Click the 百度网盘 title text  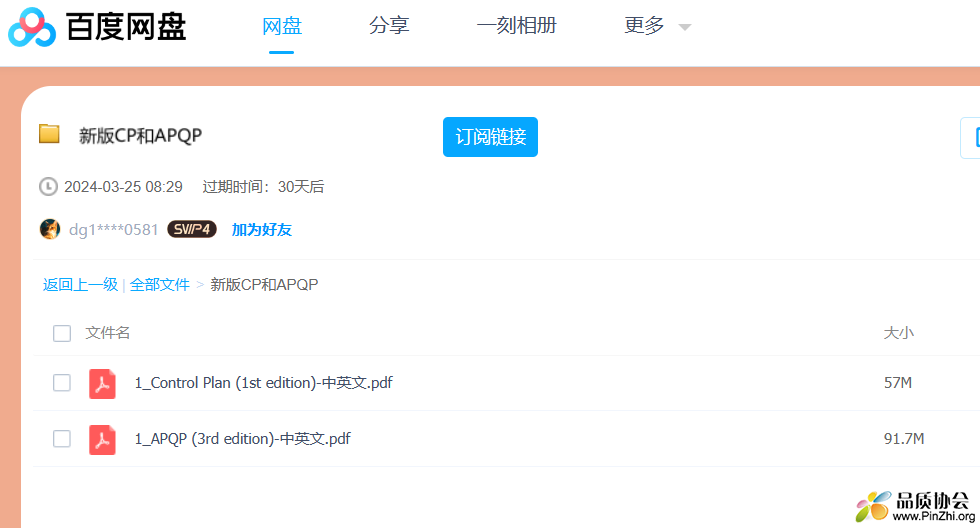tap(126, 27)
